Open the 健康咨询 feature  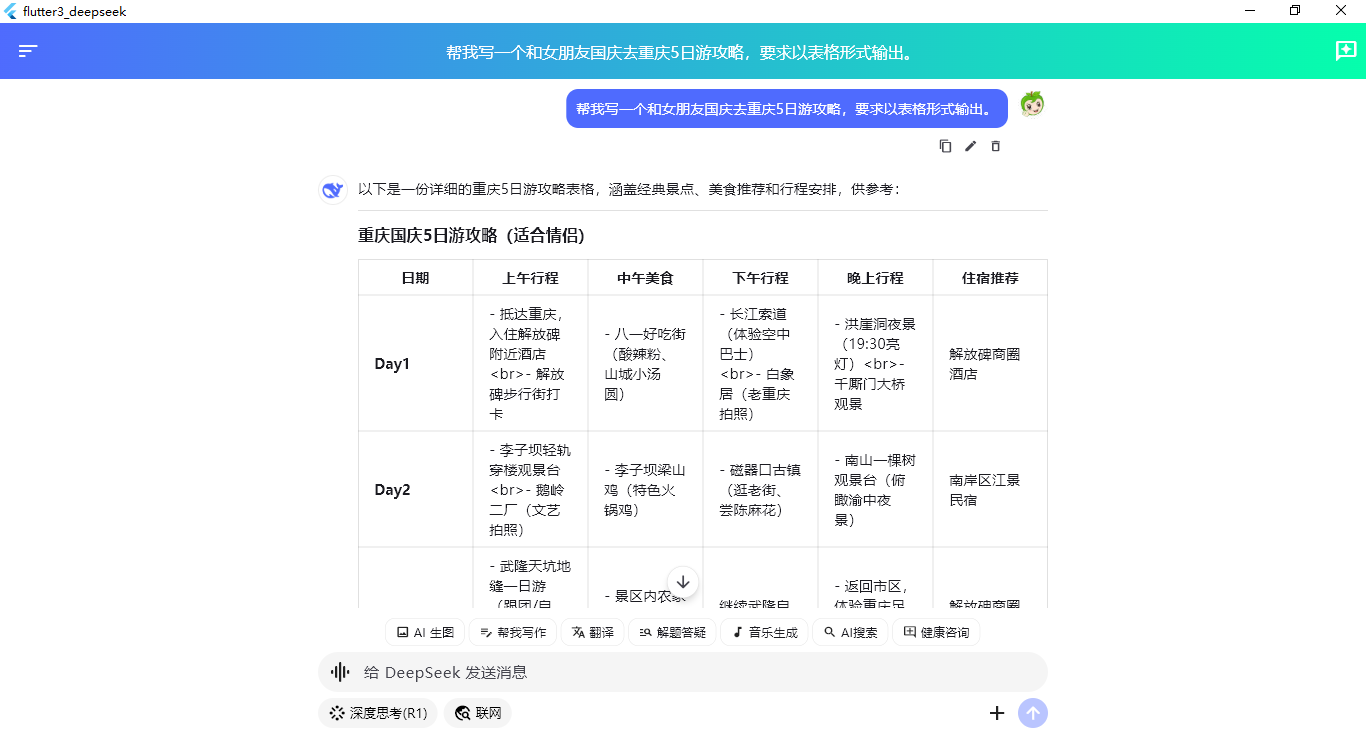936,631
